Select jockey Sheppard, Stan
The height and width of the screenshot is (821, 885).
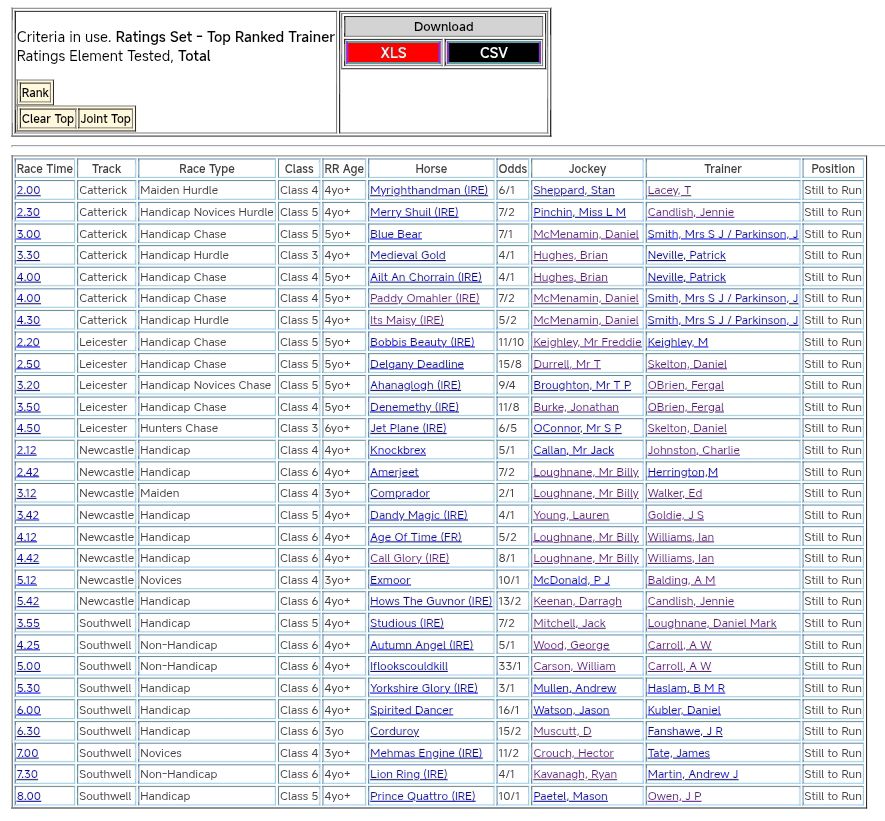[573, 190]
